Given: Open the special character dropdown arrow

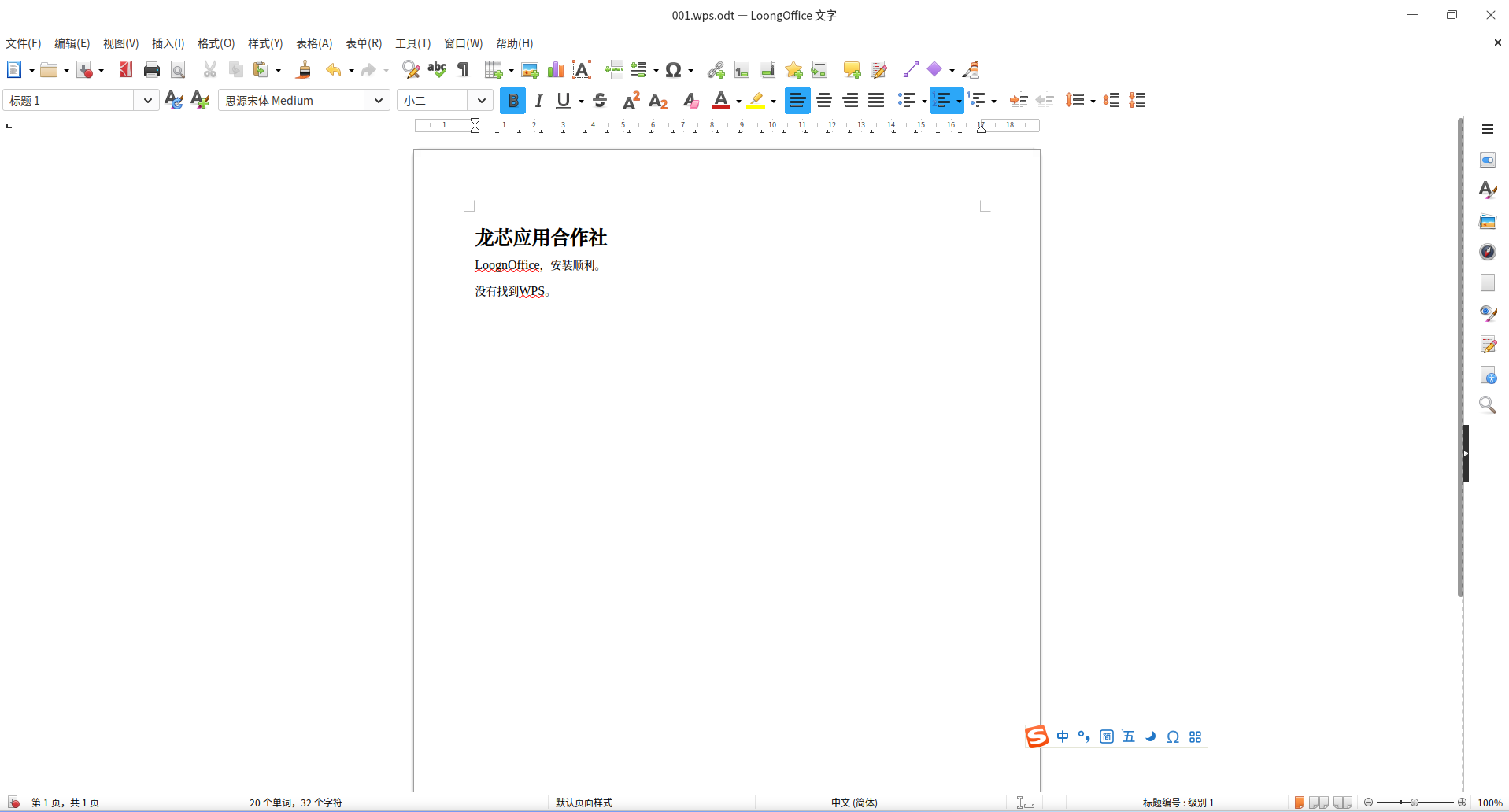Looking at the screenshot, I should 690,71.
